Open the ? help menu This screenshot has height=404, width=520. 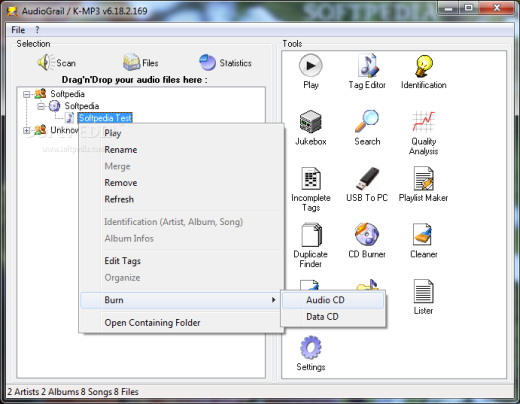pyautogui.click(x=37, y=30)
